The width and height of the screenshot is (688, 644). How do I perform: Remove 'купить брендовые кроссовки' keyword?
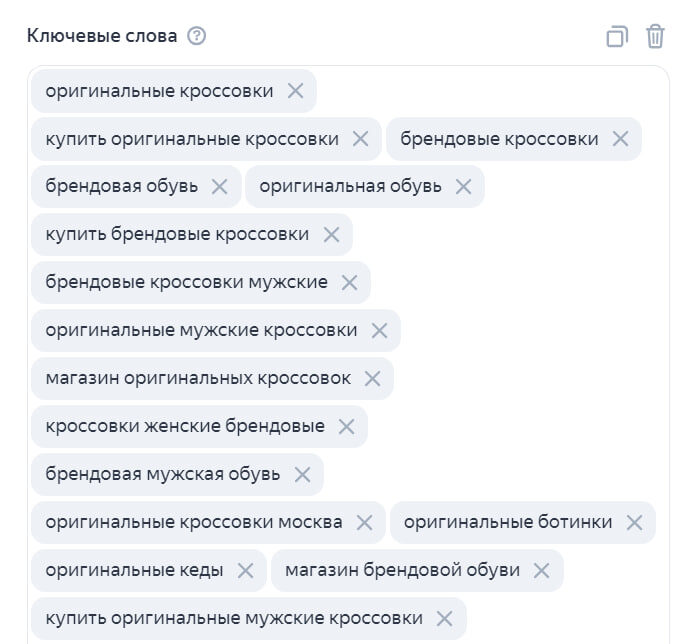point(331,235)
